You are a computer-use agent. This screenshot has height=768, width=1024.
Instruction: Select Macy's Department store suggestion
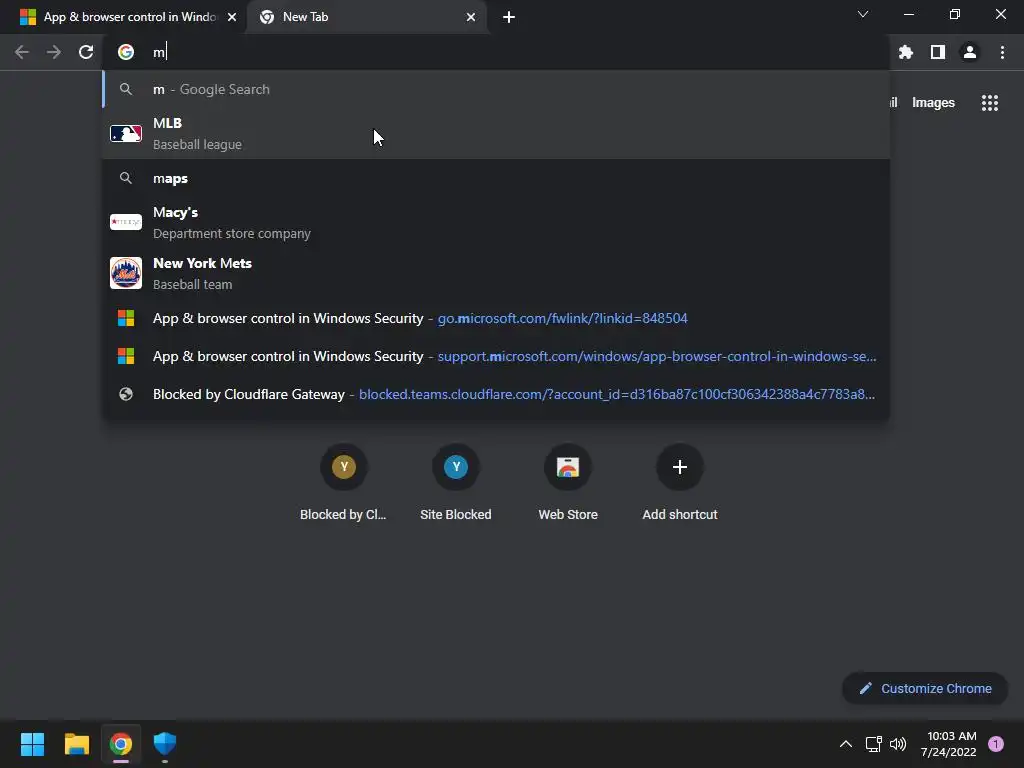(496, 222)
